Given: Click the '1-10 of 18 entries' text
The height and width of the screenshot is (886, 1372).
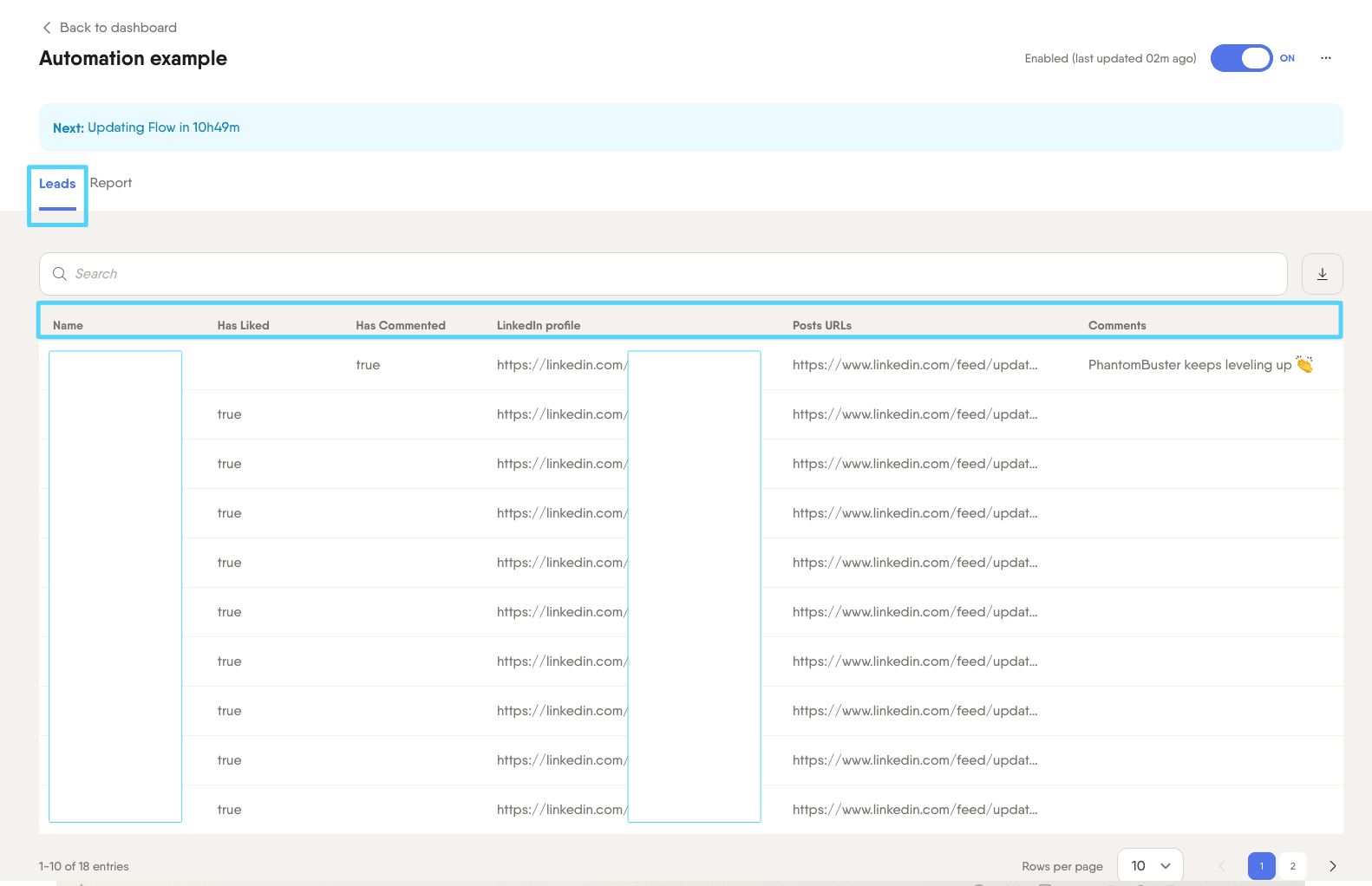Looking at the screenshot, I should [83, 867].
